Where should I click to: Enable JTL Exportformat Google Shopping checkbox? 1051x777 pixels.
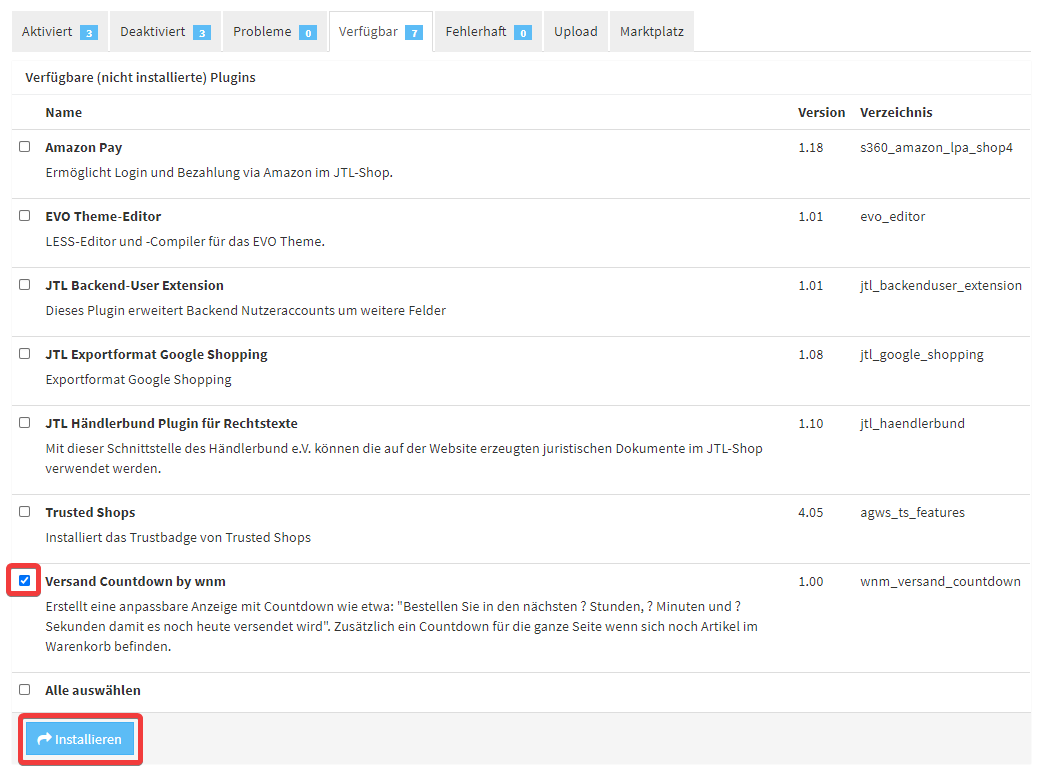coord(25,354)
